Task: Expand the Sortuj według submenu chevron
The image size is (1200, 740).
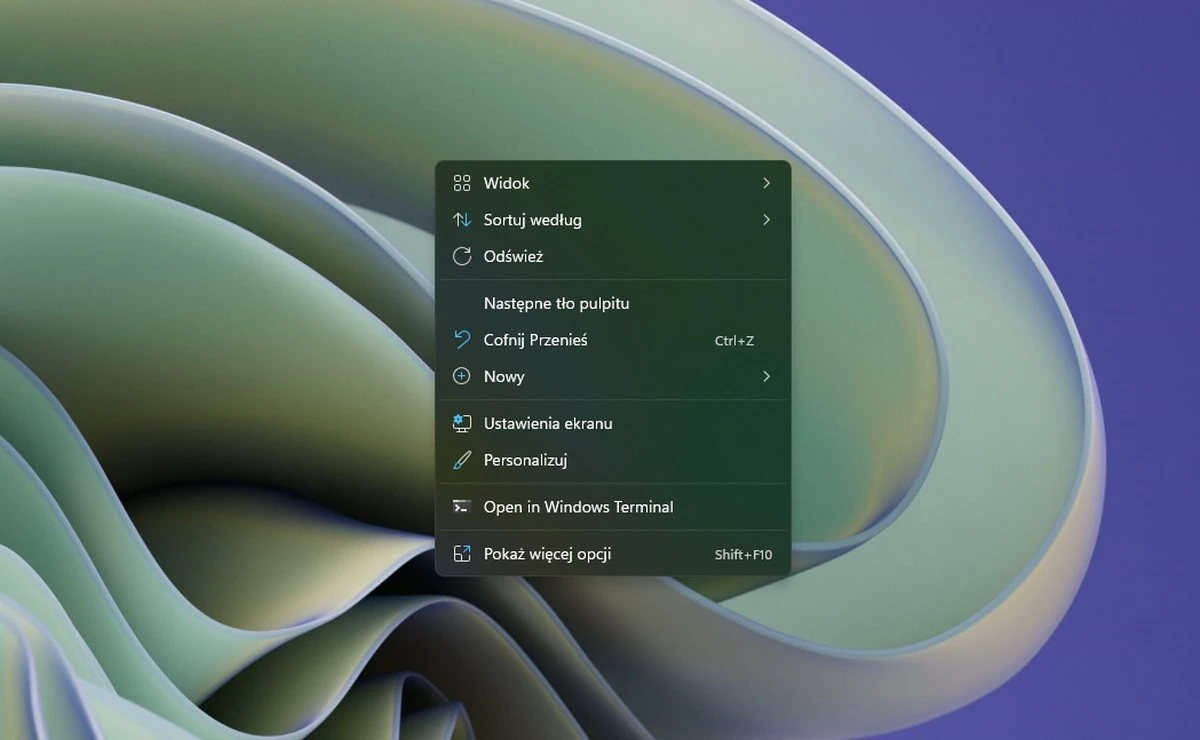Action: pyautogui.click(x=766, y=220)
